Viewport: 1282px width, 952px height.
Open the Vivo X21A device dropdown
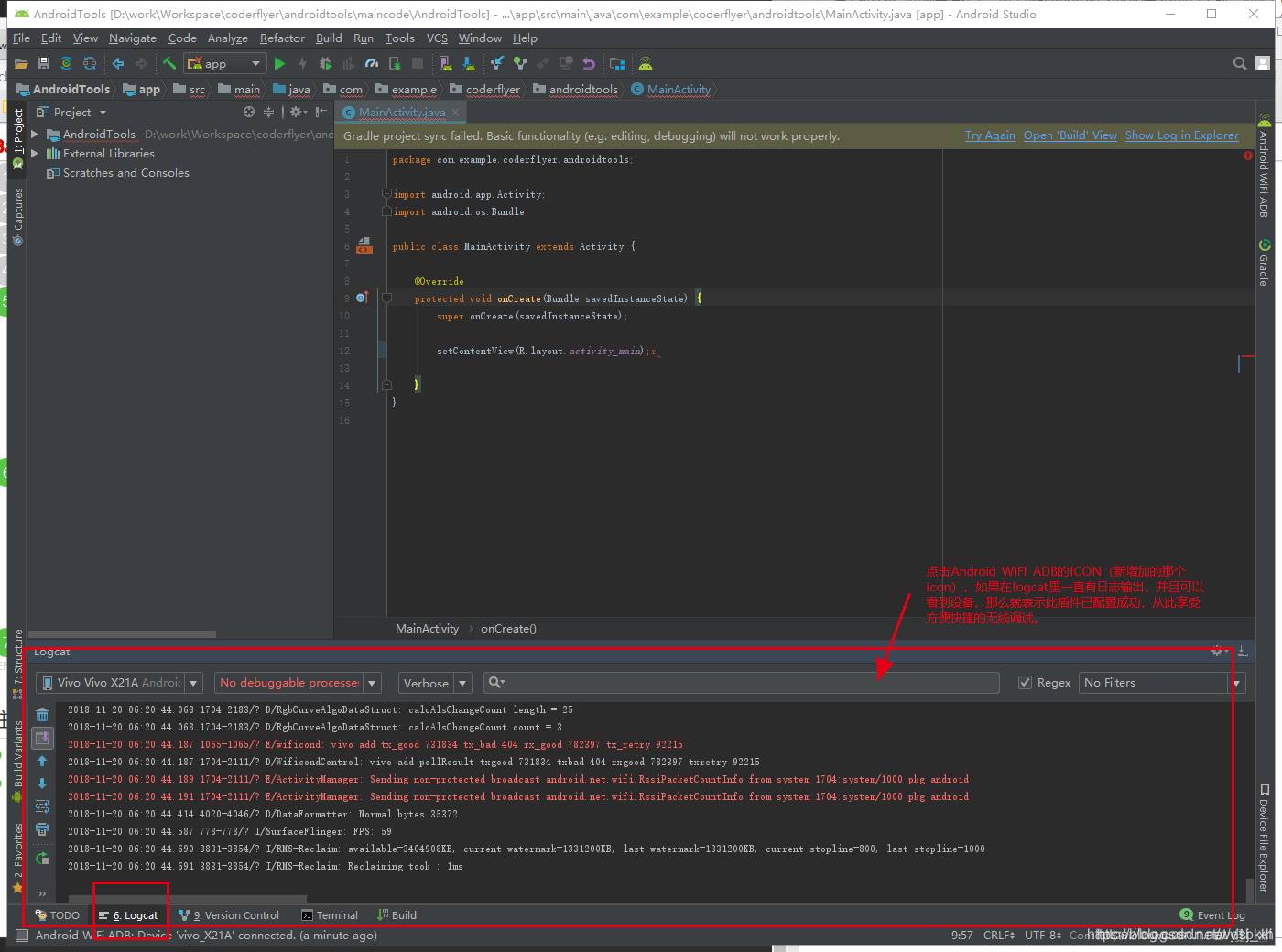coord(119,683)
